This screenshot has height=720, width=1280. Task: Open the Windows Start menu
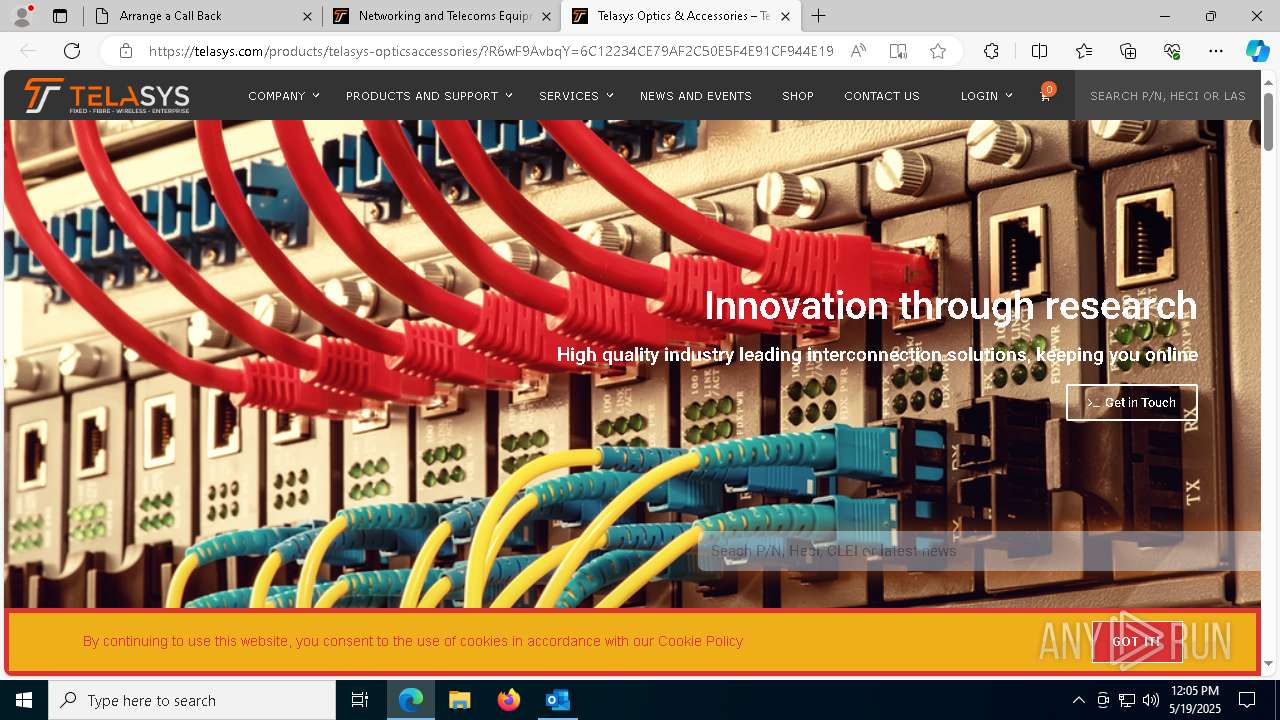point(24,700)
